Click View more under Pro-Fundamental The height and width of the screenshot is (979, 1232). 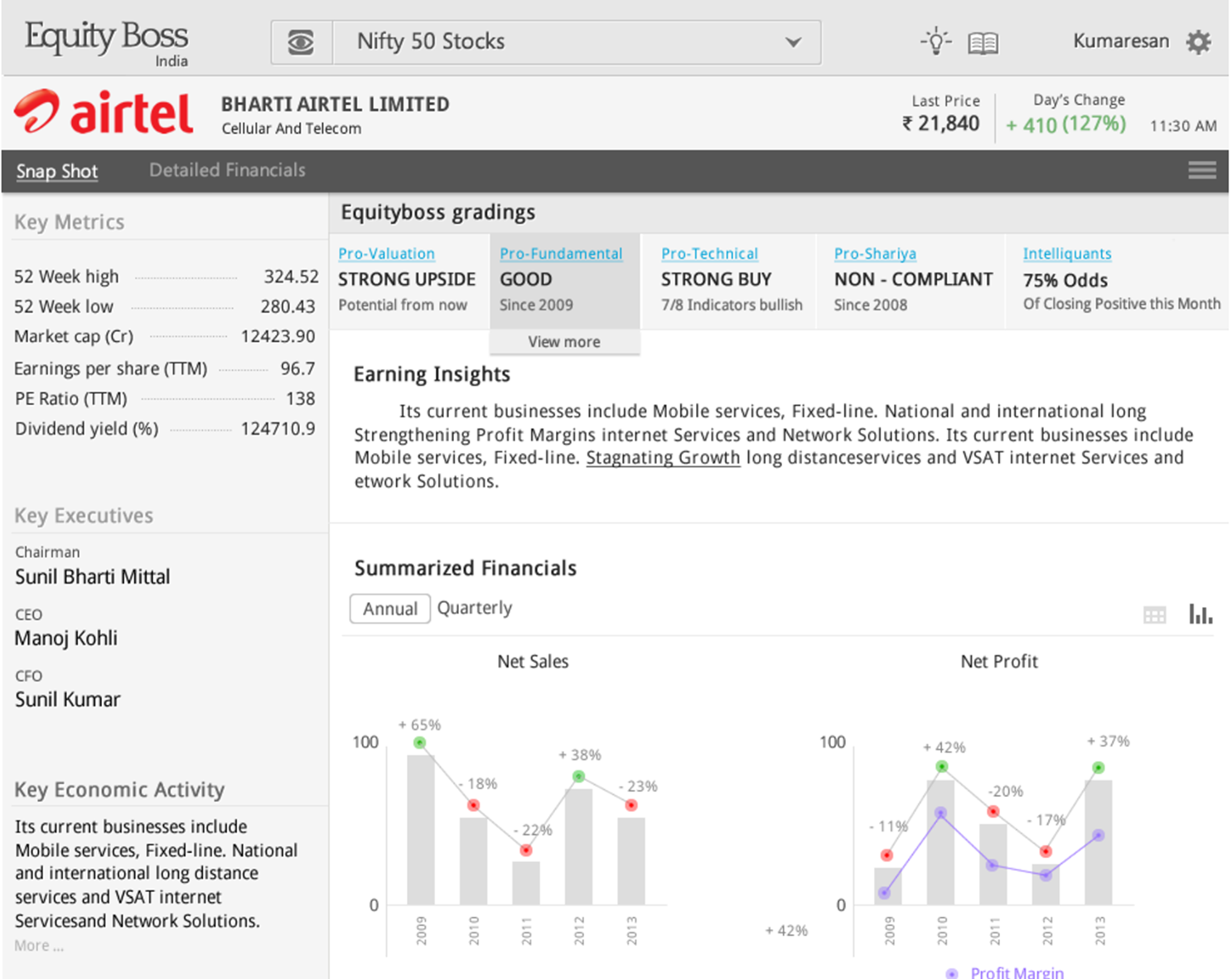tap(564, 342)
